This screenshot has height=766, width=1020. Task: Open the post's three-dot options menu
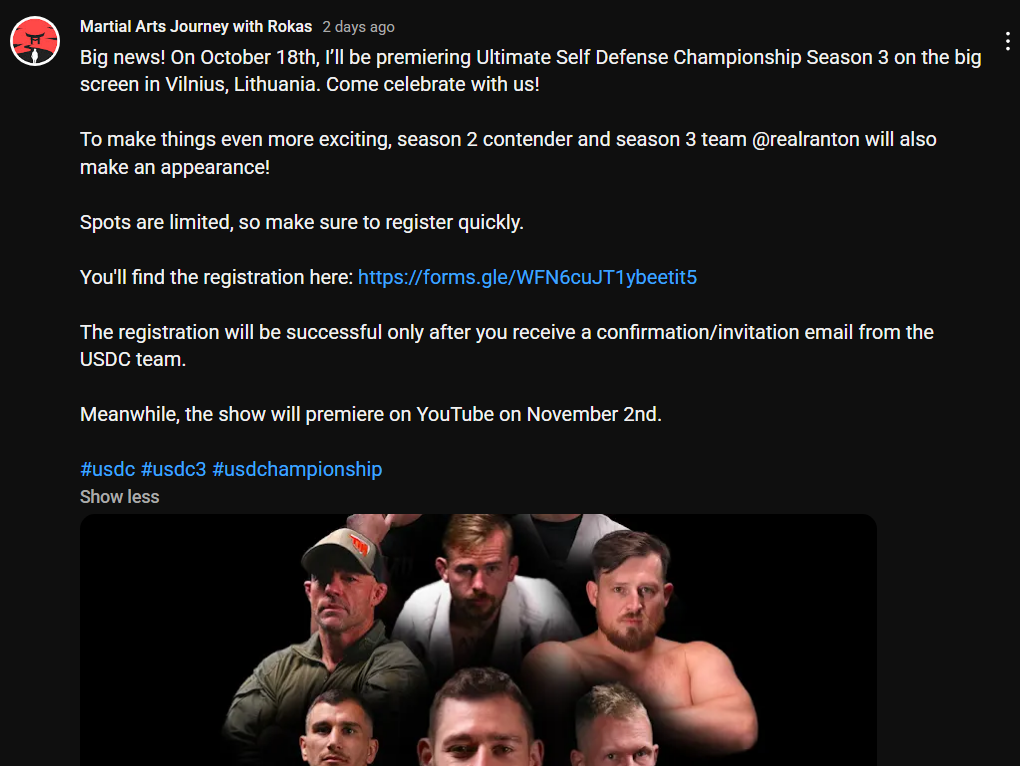click(1008, 42)
